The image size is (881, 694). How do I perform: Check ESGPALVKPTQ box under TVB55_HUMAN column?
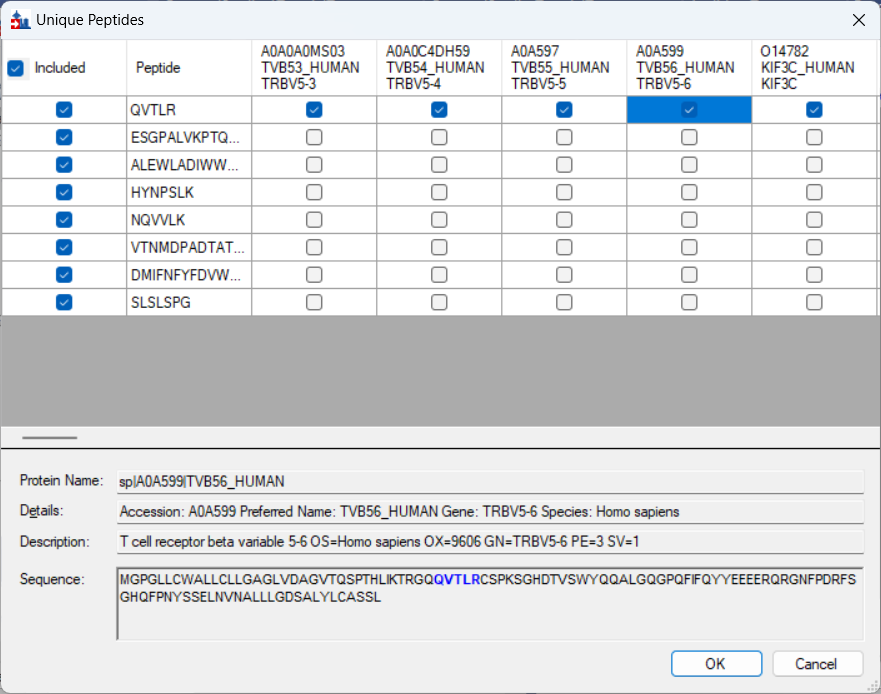564,137
